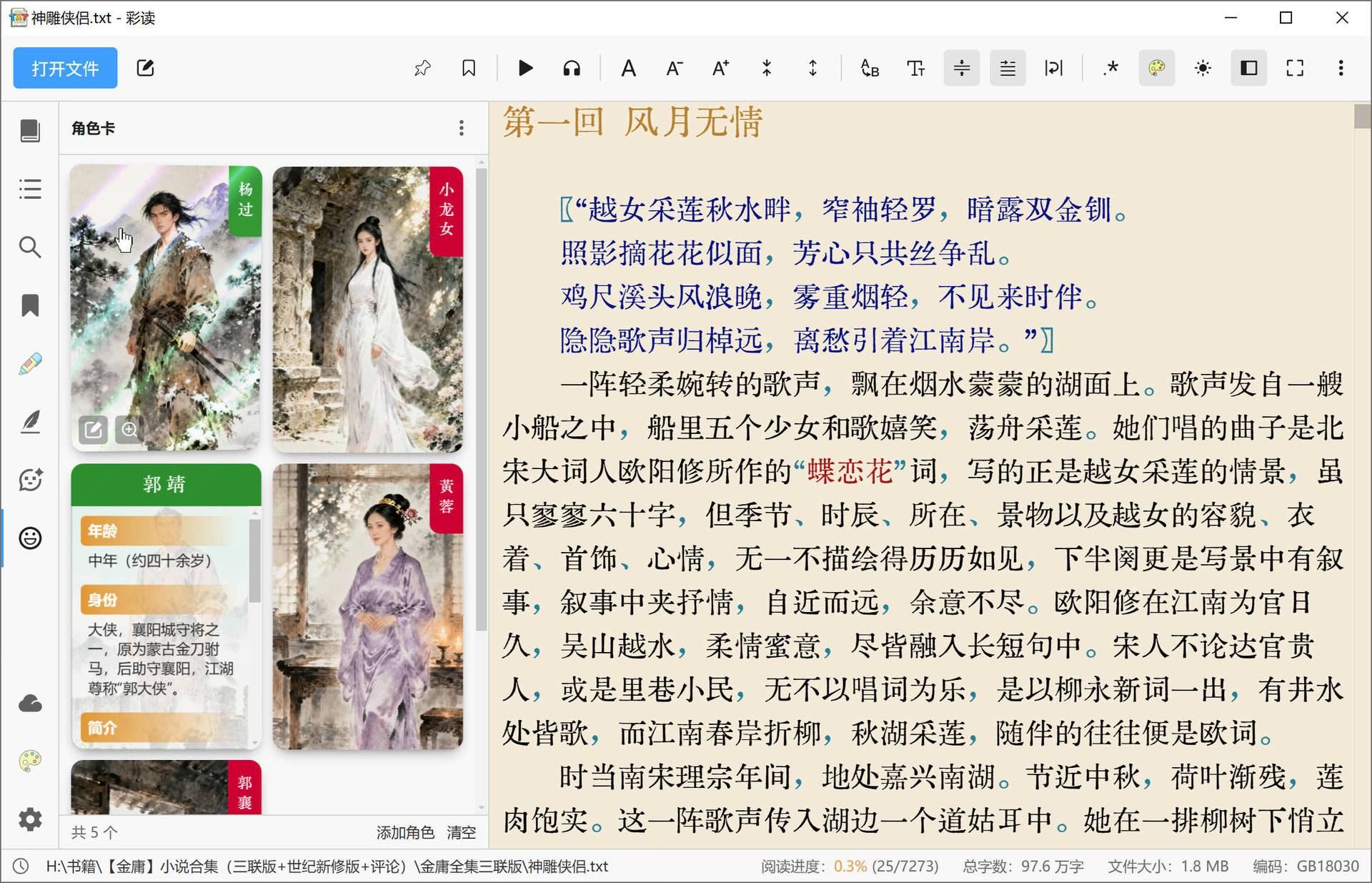
Task: Switch brightness mode with sun icon
Action: (x=1203, y=68)
